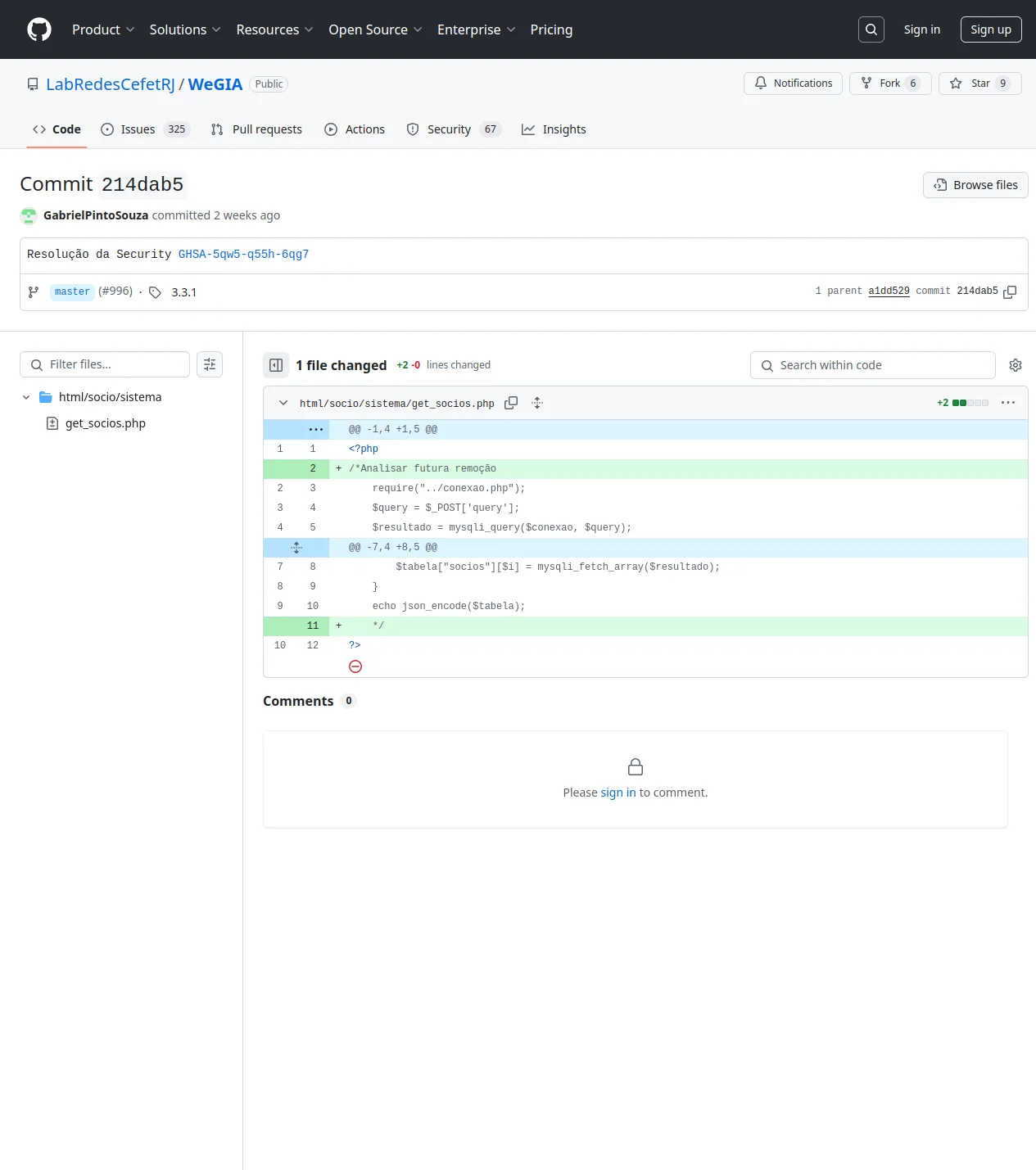1036x1170 pixels.
Task: Click GabrielPintoSouza author name
Action: 96,215
